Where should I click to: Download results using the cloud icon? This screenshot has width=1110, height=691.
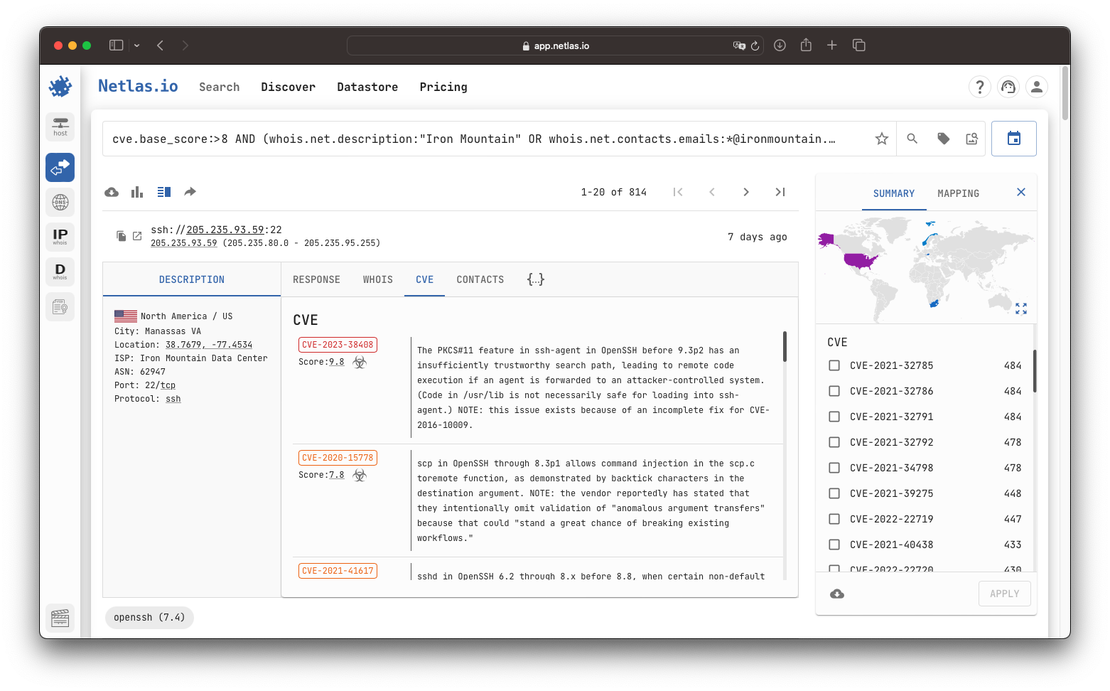[x=111, y=191]
